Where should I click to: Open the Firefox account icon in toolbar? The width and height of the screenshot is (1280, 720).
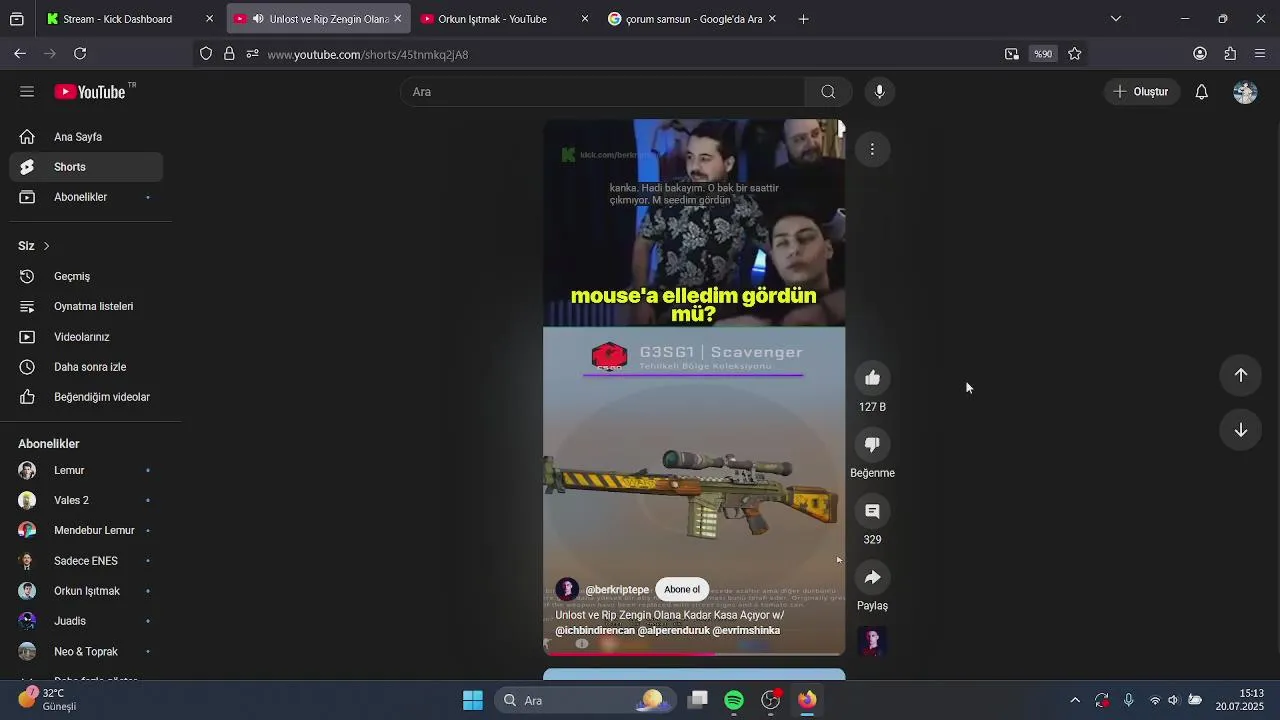click(x=1200, y=54)
